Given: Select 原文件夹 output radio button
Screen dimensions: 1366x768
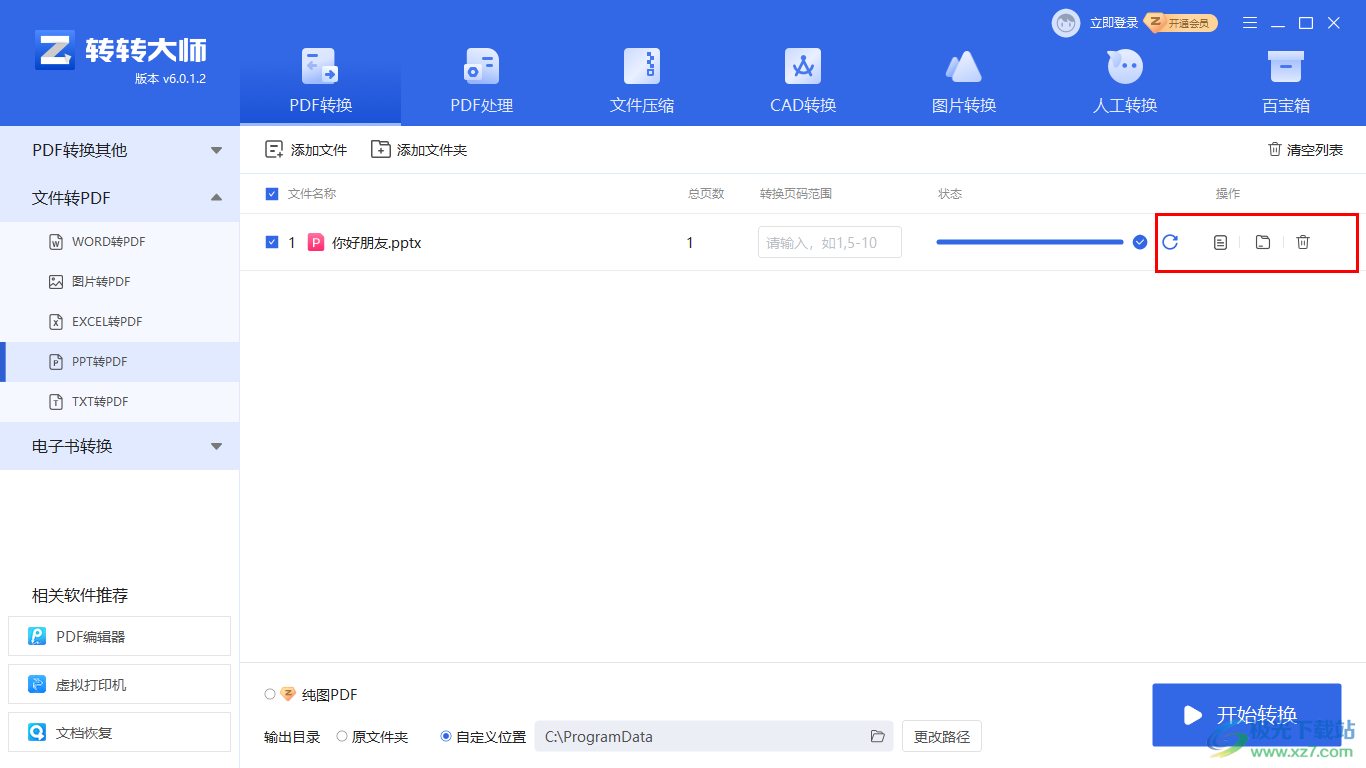Looking at the screenshot, I should coord(342,737).
